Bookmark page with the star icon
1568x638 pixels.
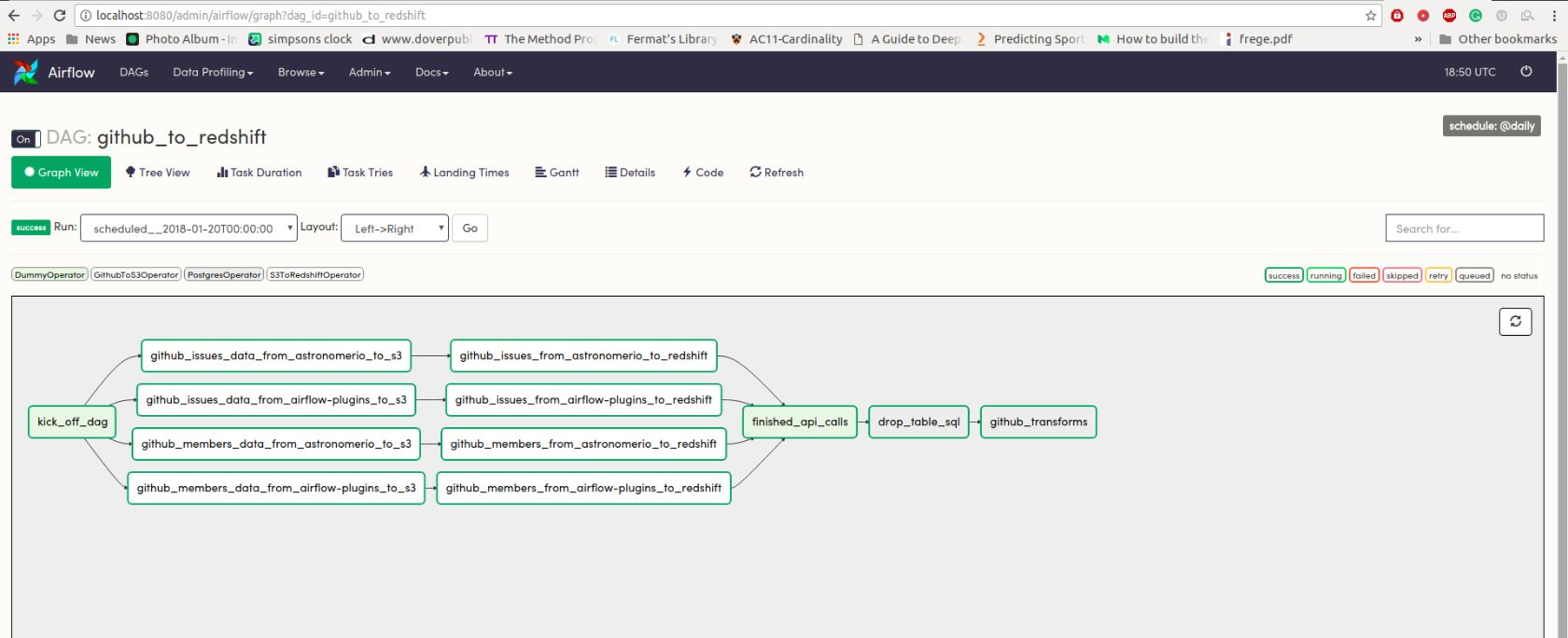(1370, 15)
